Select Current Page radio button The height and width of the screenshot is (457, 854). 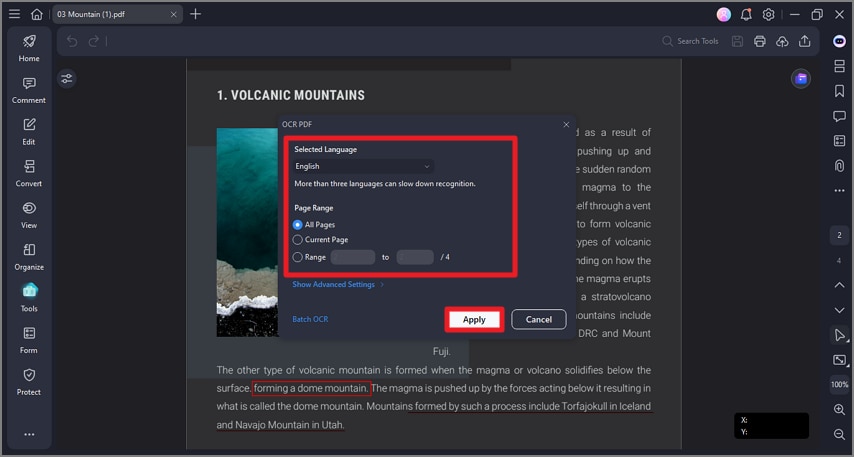tap(297, 240)
